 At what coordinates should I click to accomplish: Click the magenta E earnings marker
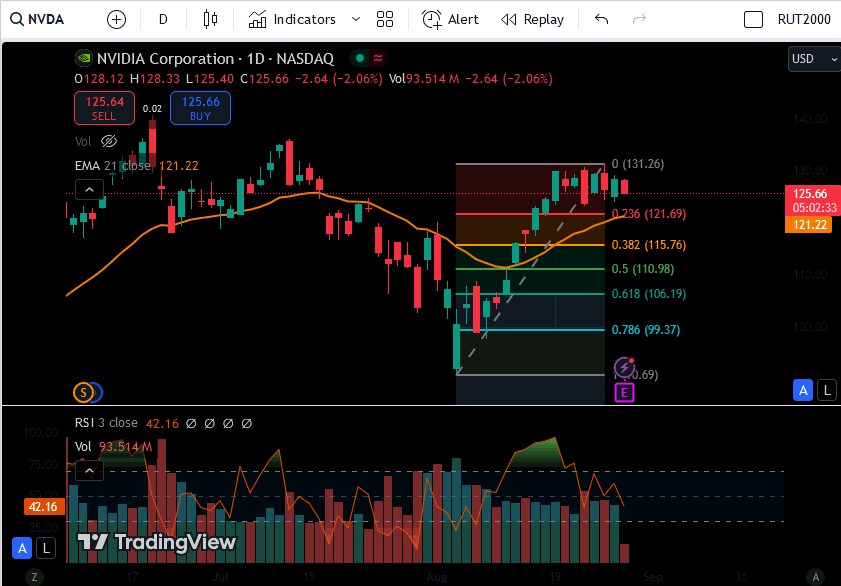[624, 393]
